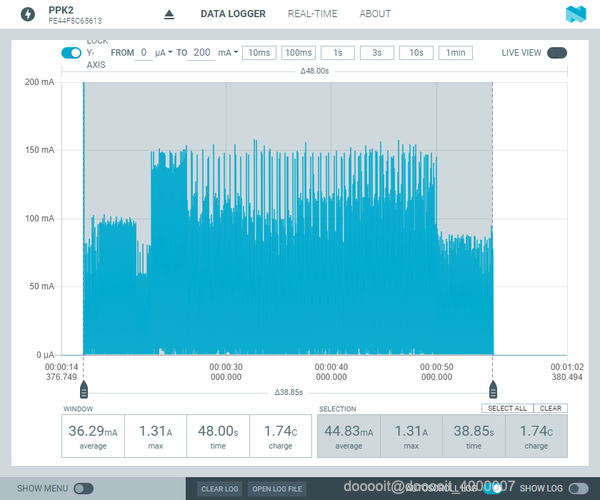Viewport: 600px width, 500px height.
Task: Click the TO value 200 input field
Action: pos(202,53)
